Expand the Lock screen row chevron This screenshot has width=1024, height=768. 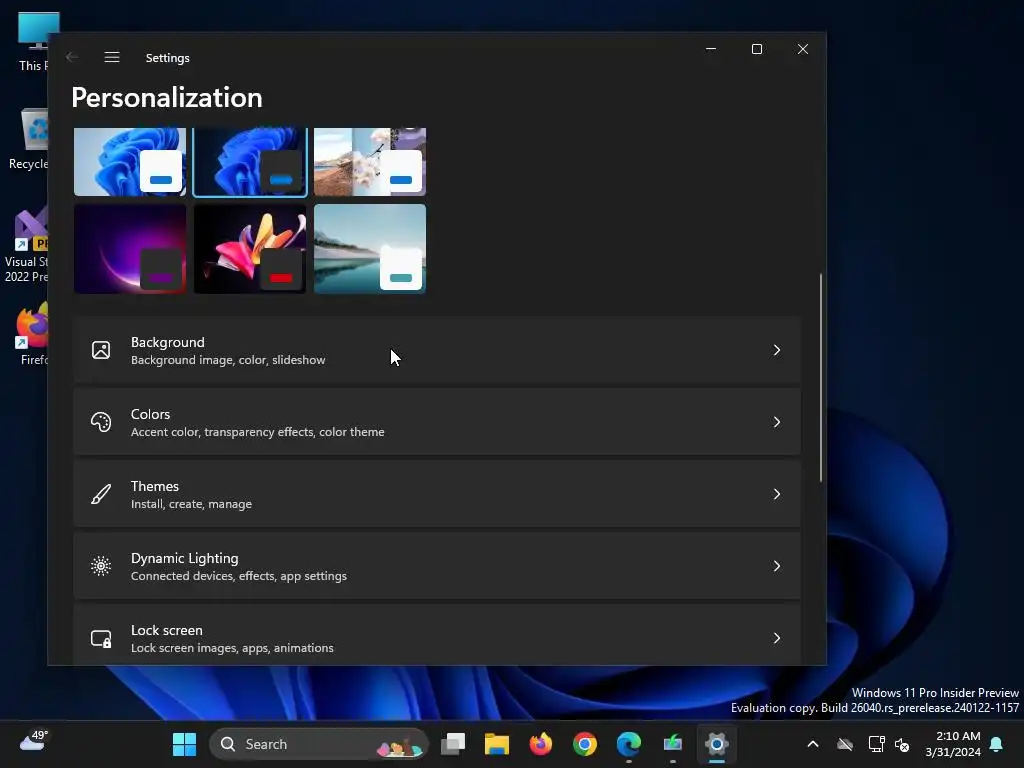click(776, 638)
